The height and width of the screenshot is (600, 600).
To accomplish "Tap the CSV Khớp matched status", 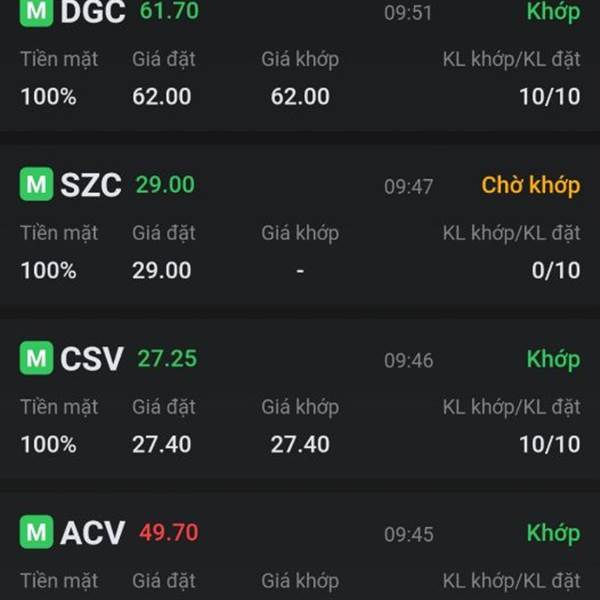I will (x=553, y=359).
